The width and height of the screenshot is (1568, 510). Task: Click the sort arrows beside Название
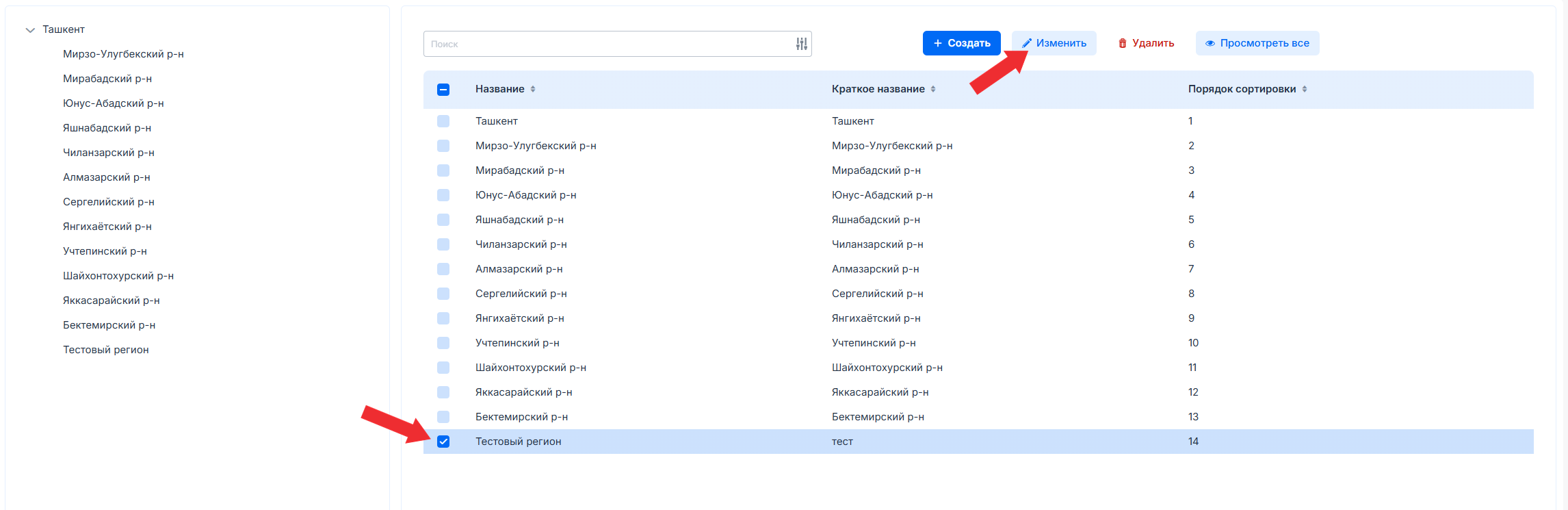(533, 89)
